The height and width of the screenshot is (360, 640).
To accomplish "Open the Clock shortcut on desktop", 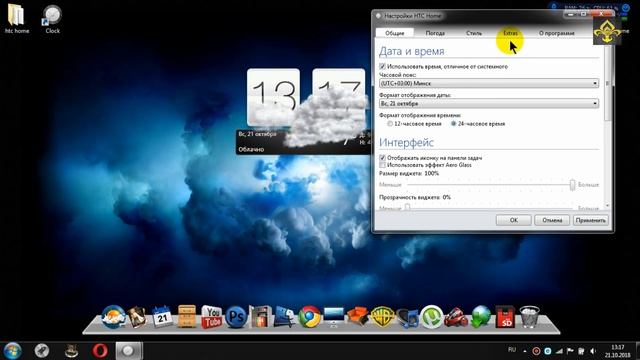I will 52,19.
